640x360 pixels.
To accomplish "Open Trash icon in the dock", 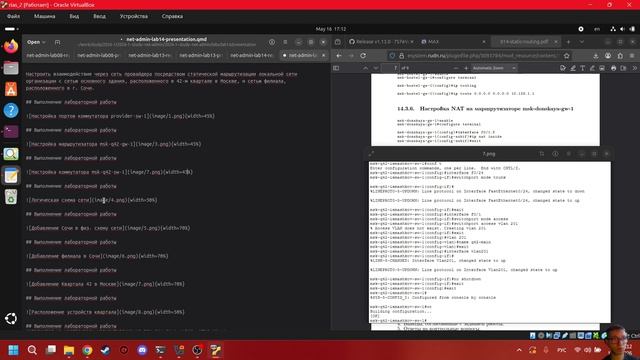I will pos(11,197).
